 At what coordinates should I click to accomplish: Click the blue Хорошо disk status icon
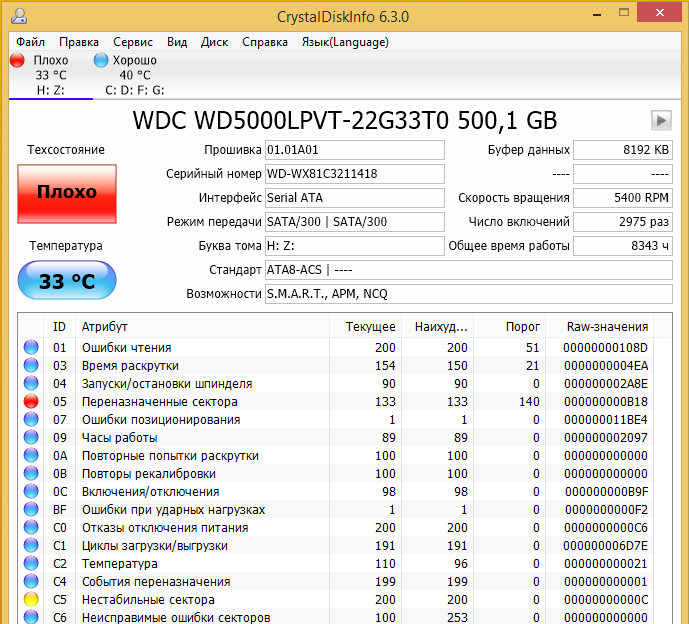(x=101, y=60)
